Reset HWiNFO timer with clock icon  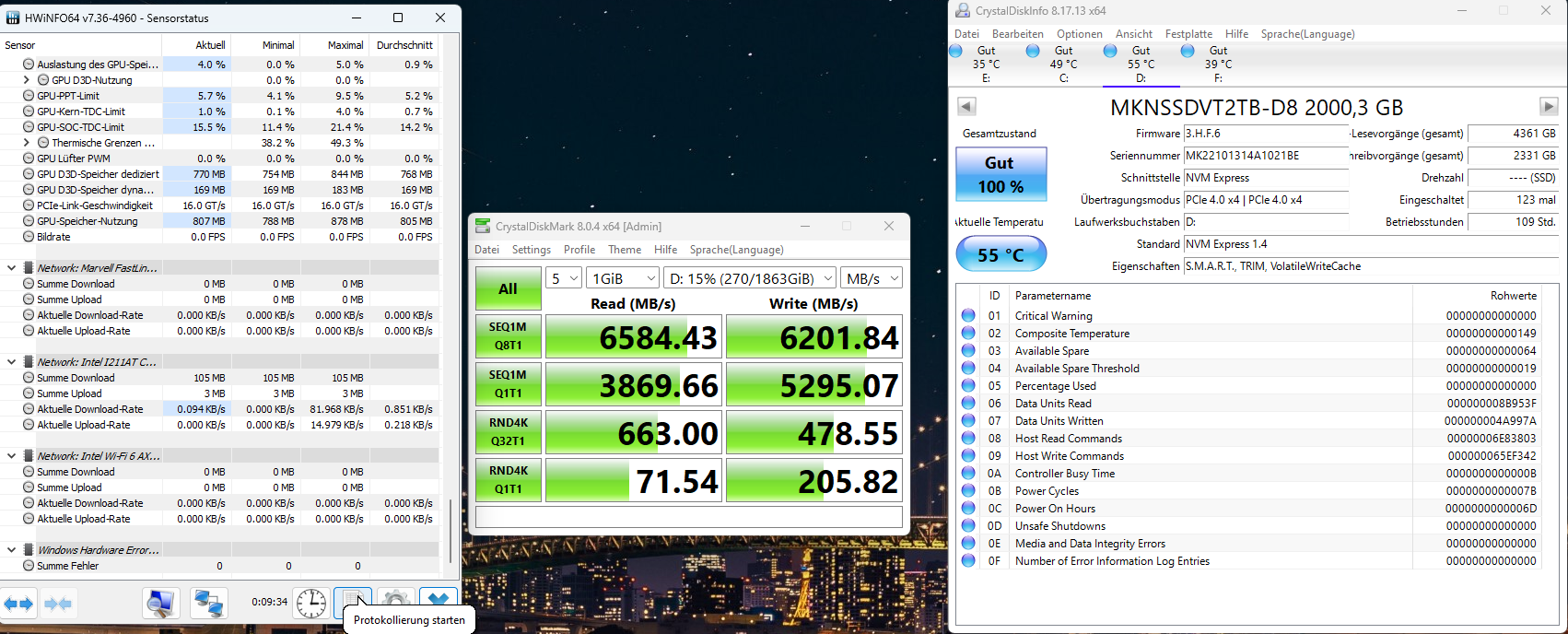[x=311, y=604]
